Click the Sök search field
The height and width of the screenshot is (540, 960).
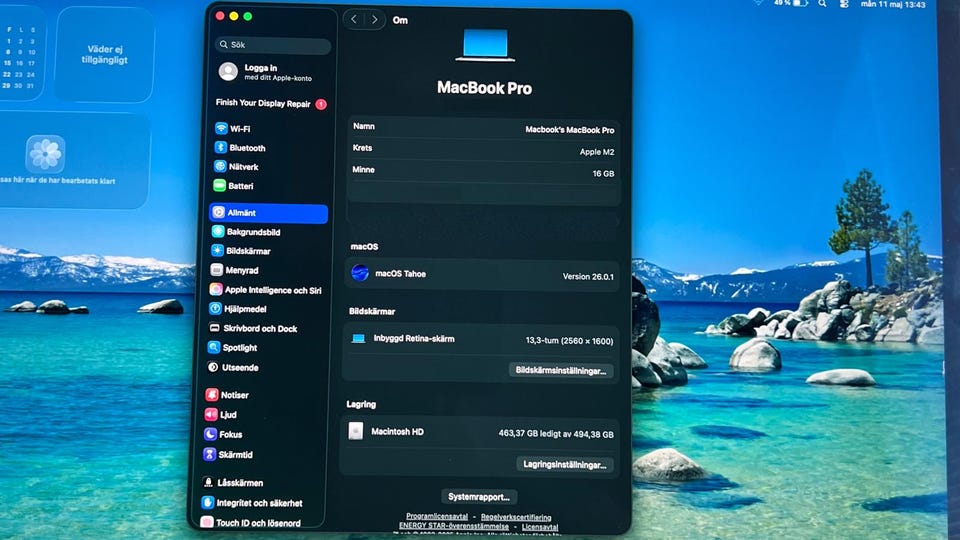point(273,45)
